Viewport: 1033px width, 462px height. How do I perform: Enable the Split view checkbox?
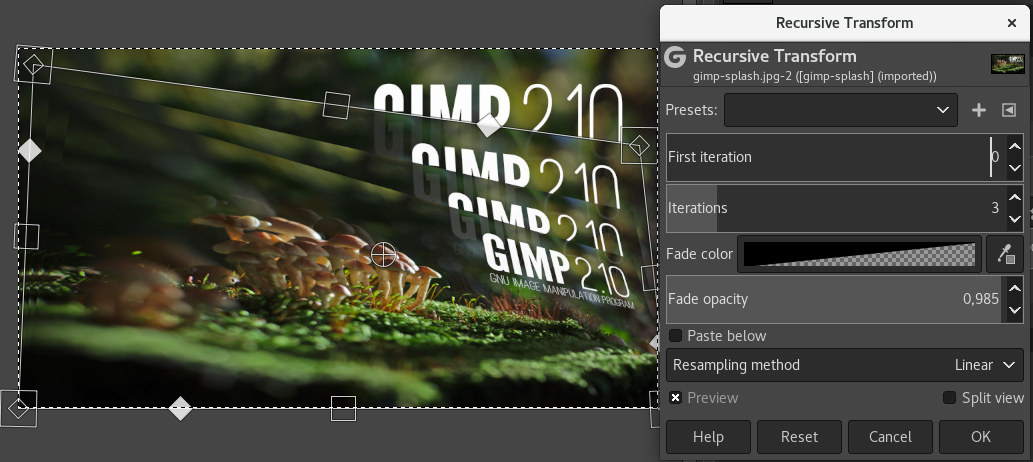[949, 398]
